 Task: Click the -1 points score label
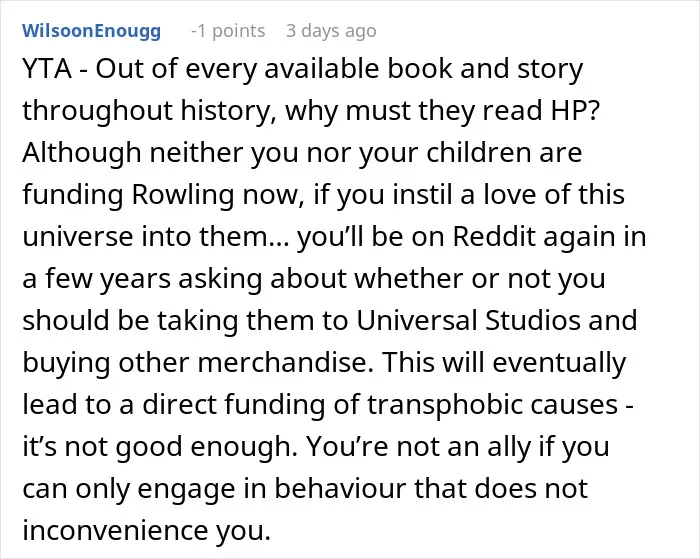tap(228, 31)
